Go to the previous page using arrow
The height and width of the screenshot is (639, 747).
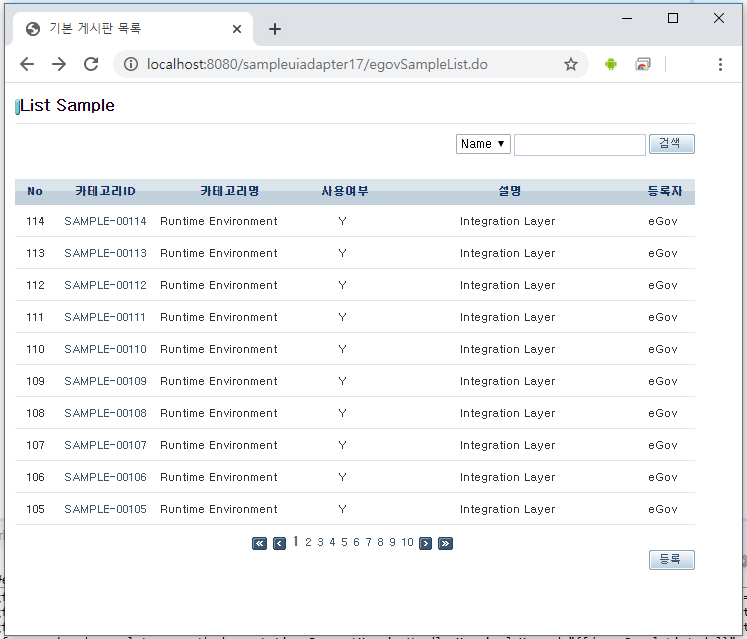pyautogui.click(x=279, y=543)
